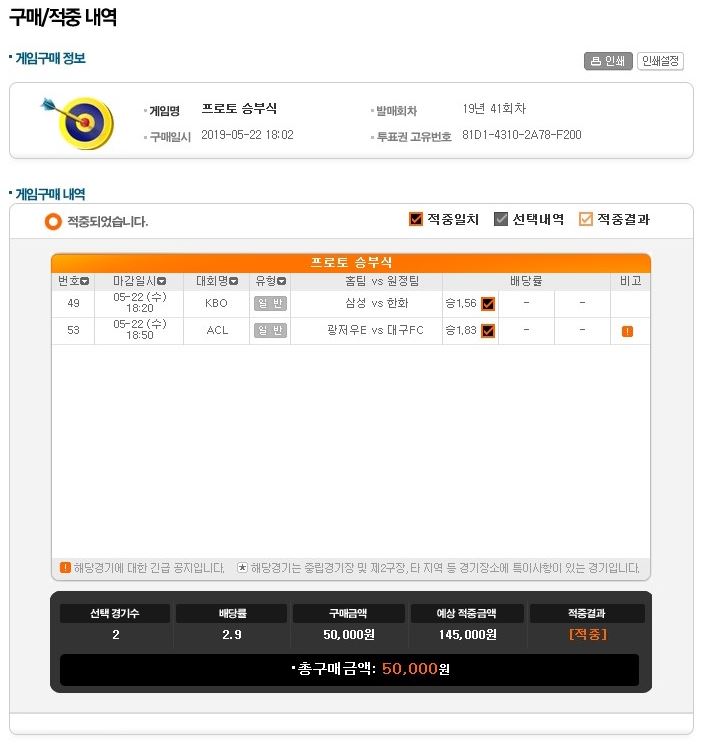
Task: Click the printer icon on 인쇄 button
Action: click(595, 61)
